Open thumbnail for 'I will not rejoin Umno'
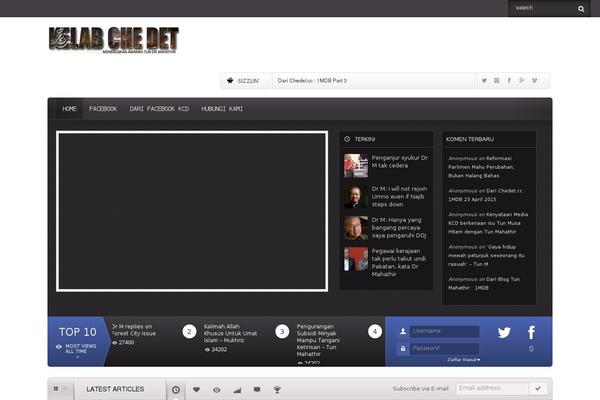This screenshot has height=400, width=600. 356,196
